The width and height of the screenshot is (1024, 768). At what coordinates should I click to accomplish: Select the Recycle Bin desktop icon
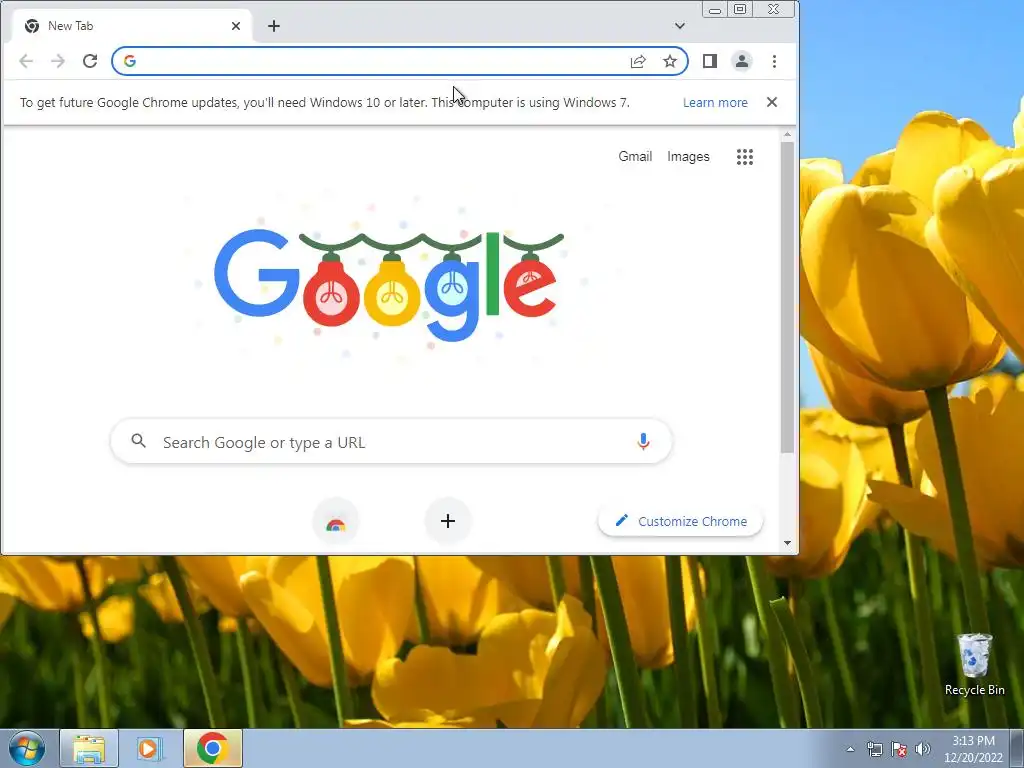click(x=974, y=665)
